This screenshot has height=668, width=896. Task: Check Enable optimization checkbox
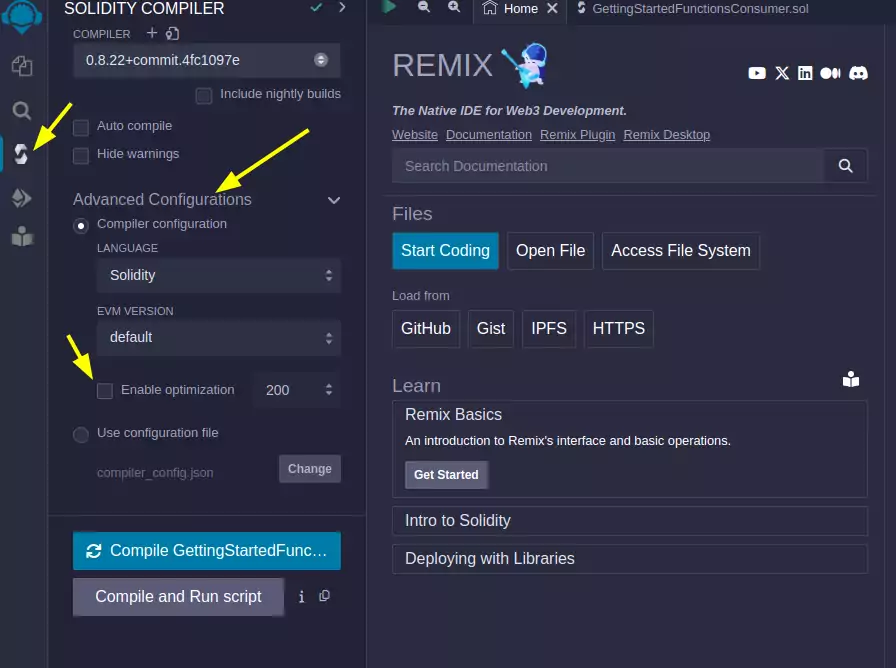pyautogui.click(x=105, y=391)
